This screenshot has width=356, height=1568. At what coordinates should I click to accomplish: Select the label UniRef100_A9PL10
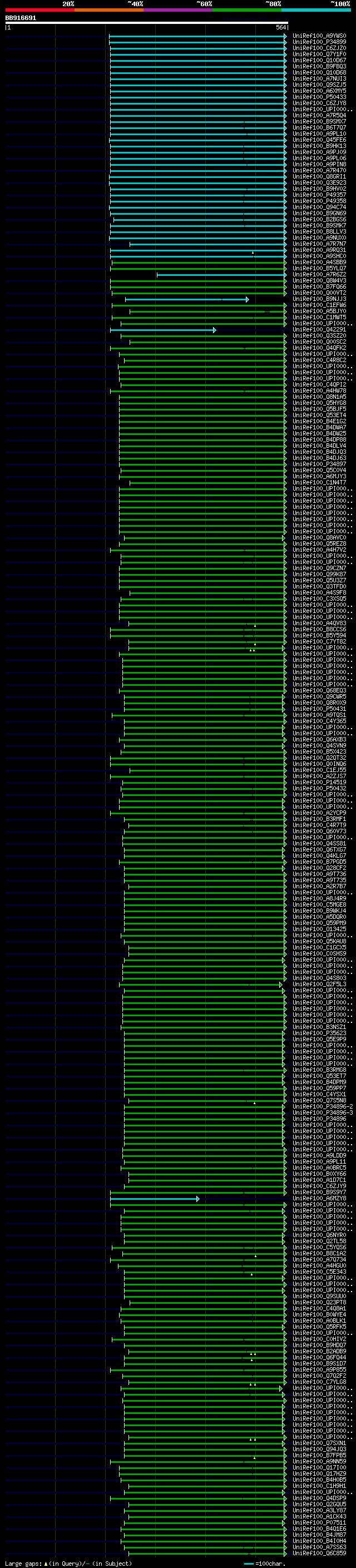(319, 133)
